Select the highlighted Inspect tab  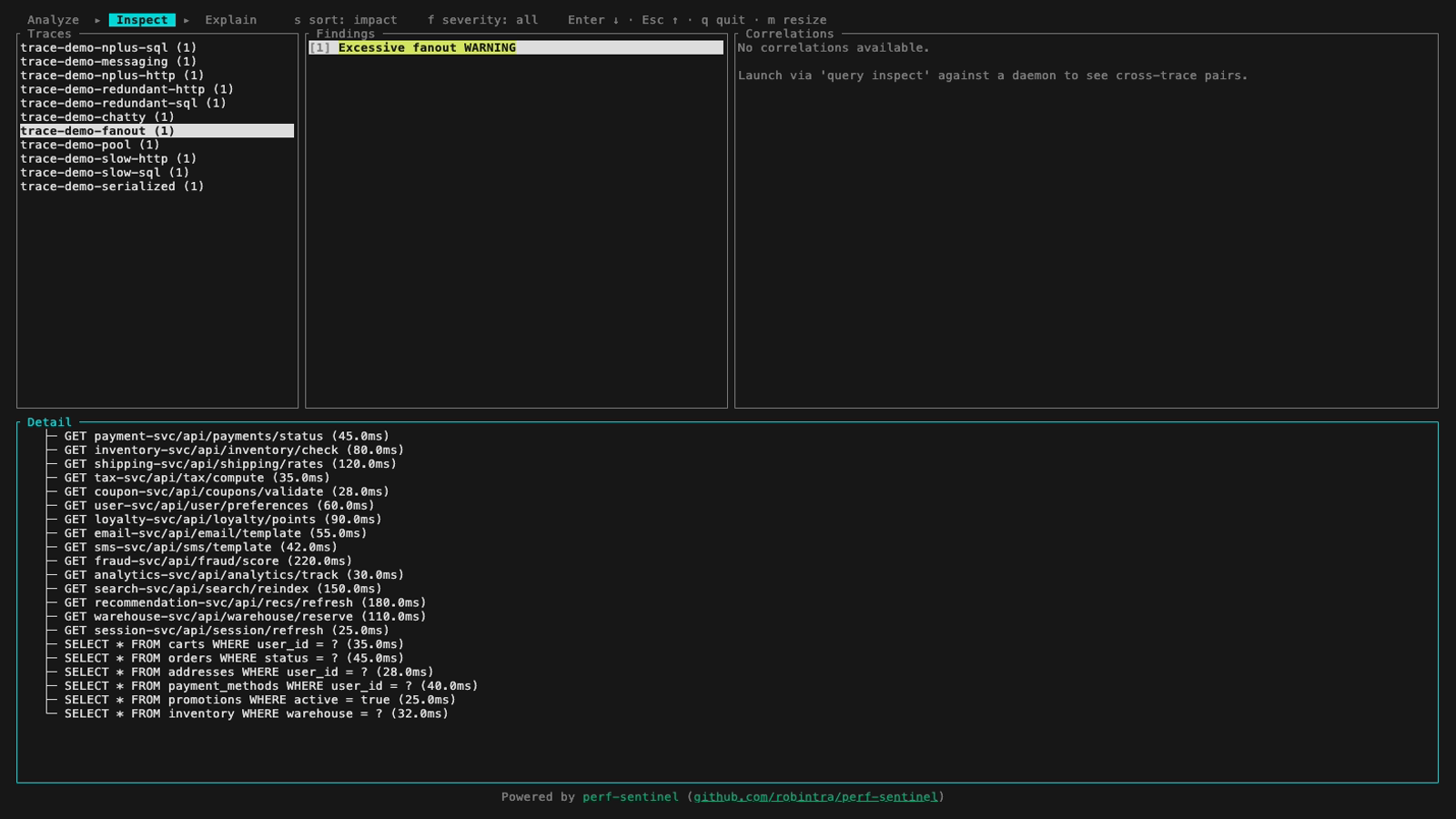coord(142,20)
